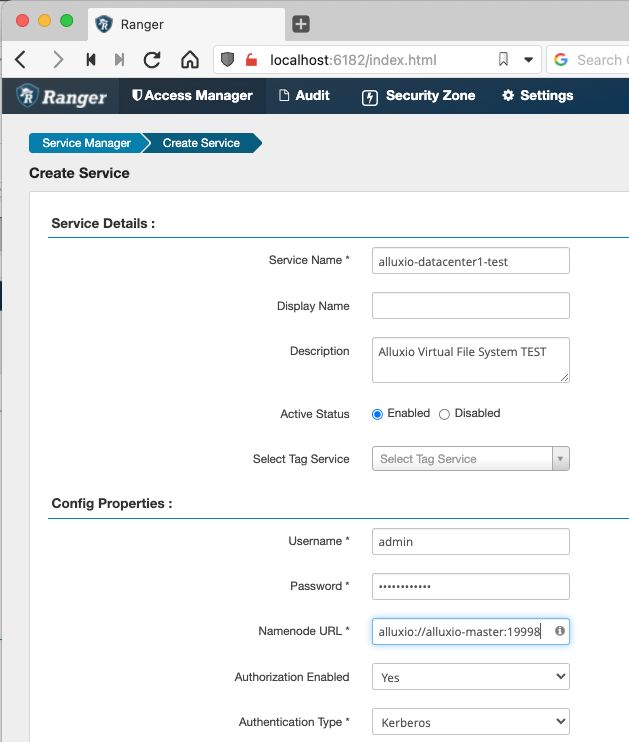Click the browser forward arrow
The width and height of the screenshot is (629, 742).
(x=58, y=60)
